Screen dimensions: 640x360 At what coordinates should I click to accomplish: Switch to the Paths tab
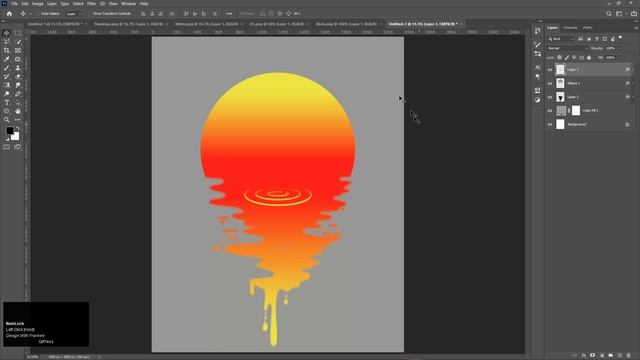coord(587,28)
